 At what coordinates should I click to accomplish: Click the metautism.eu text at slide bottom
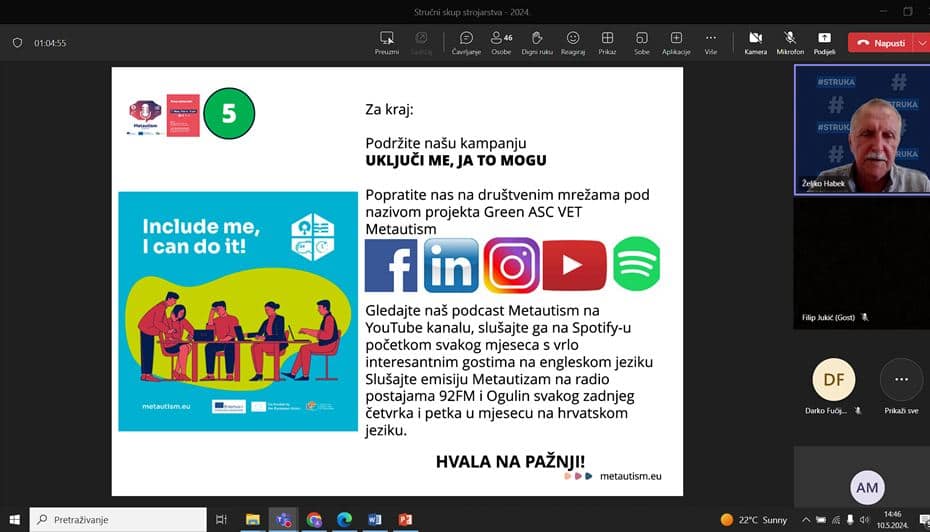pos(630,476)
